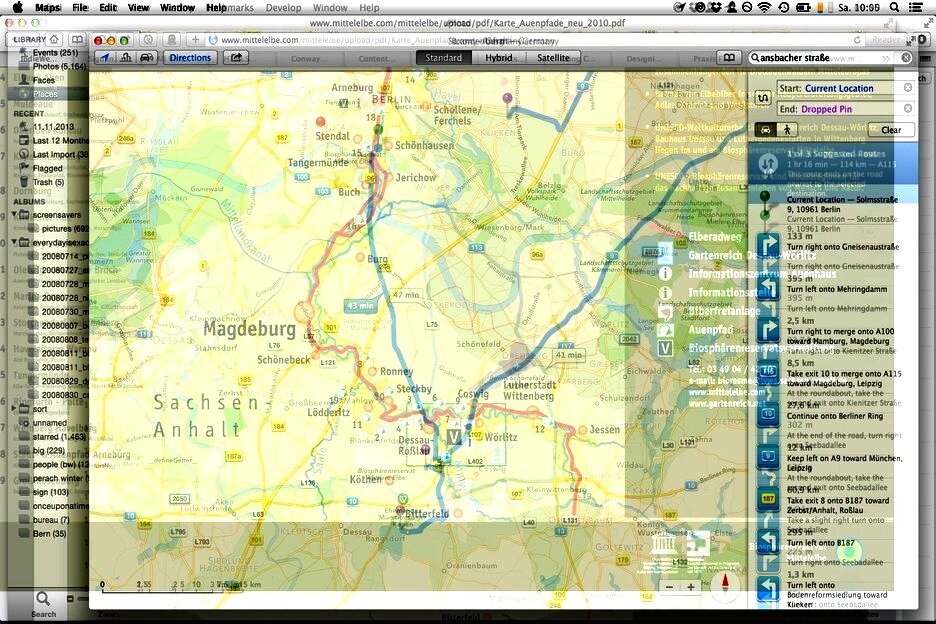
Task: Open the View menu
Action: [x=138, y=7]
